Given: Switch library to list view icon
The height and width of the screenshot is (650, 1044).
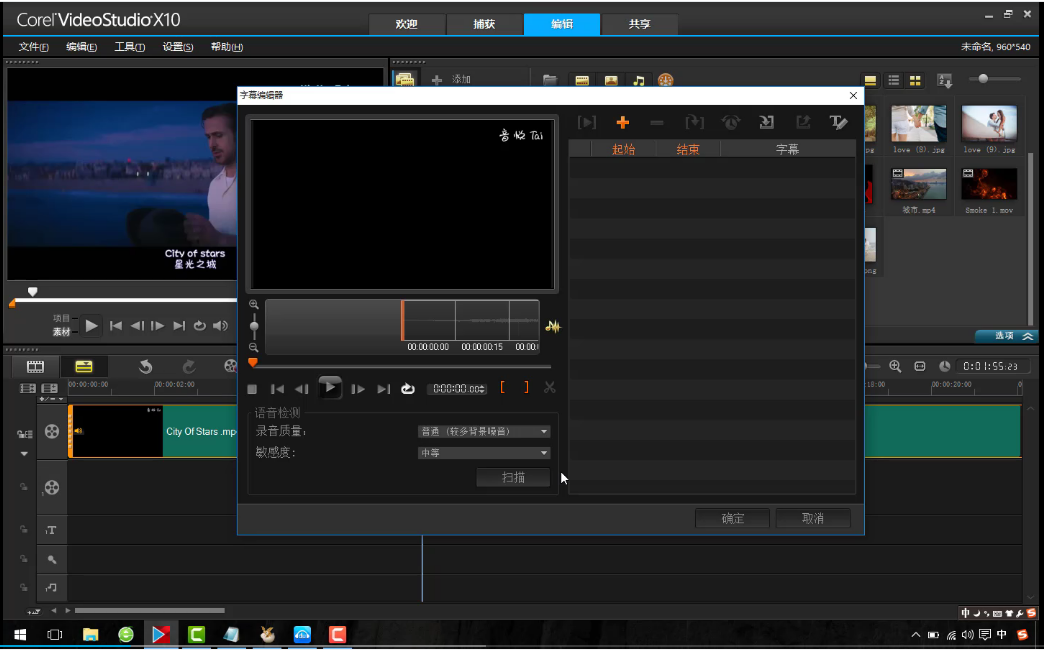Looking at the screenshot, I should tap(894, 81).
